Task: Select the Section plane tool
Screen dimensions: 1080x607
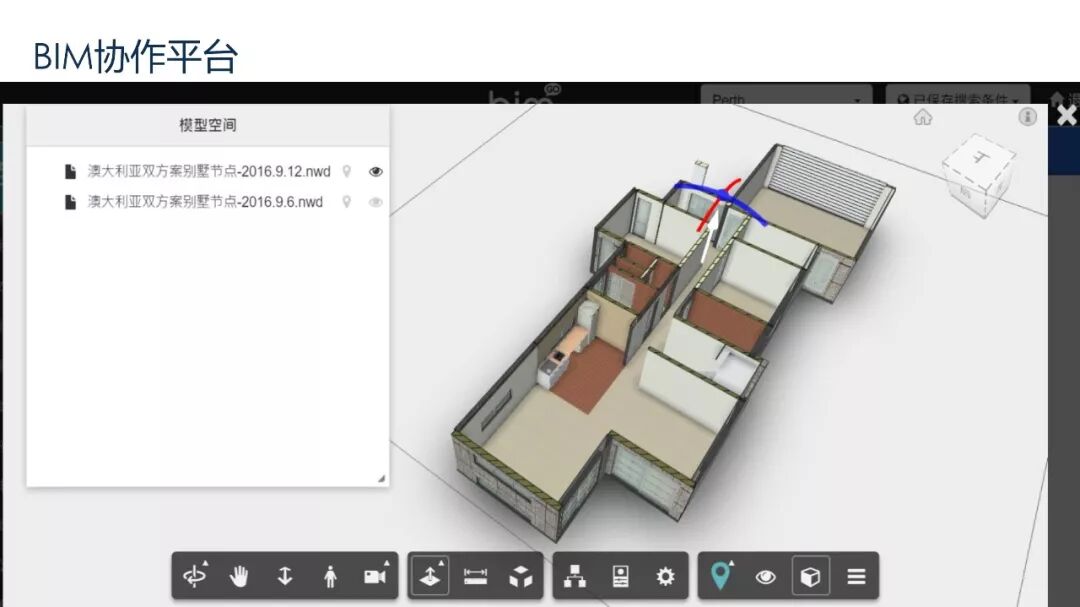Action: point(430,575)
